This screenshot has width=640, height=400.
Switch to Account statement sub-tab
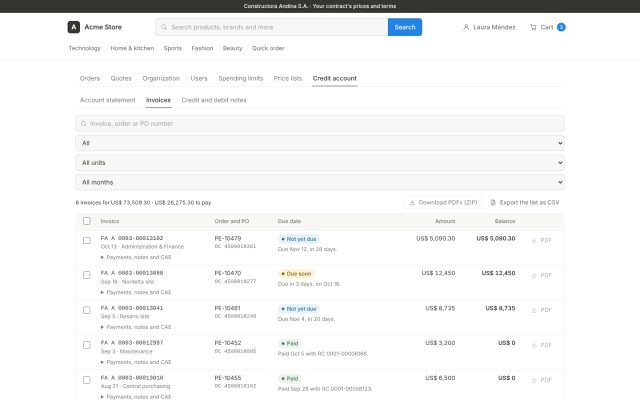107,100
